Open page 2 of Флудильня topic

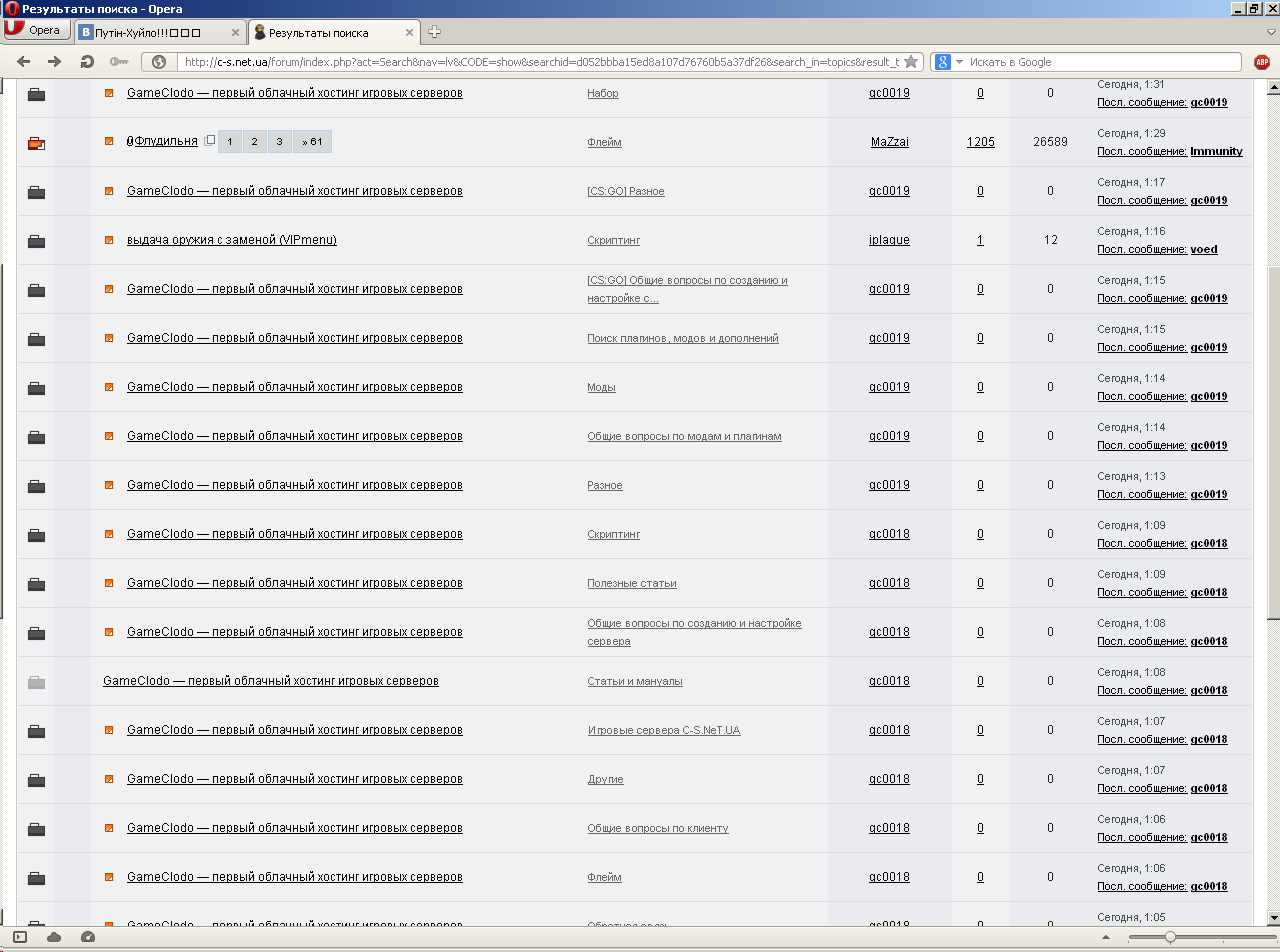click(x=255, y=142)
